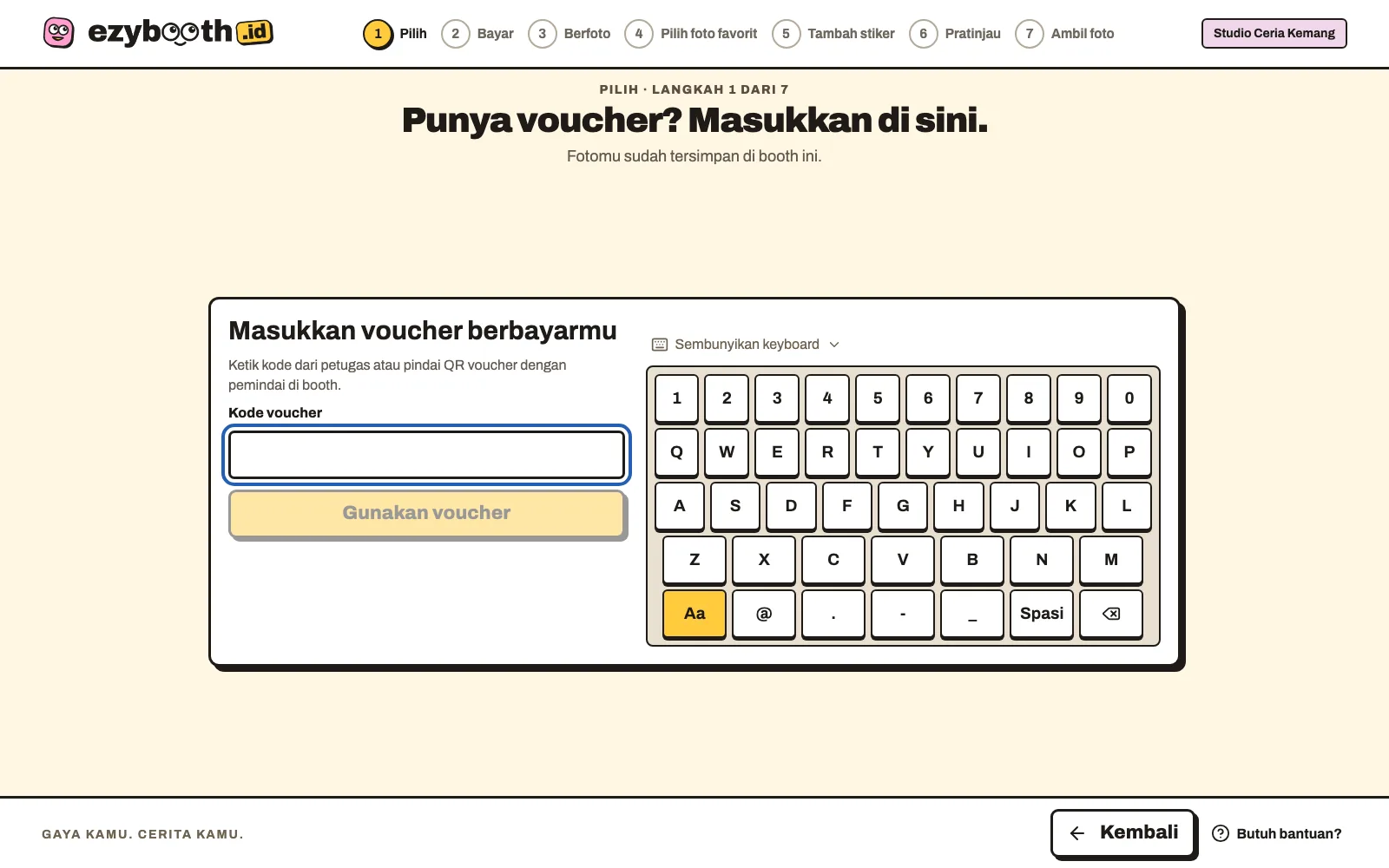Tap the letter V key
This screenshot has width=1389, height=868.
[x=903, y=560]
